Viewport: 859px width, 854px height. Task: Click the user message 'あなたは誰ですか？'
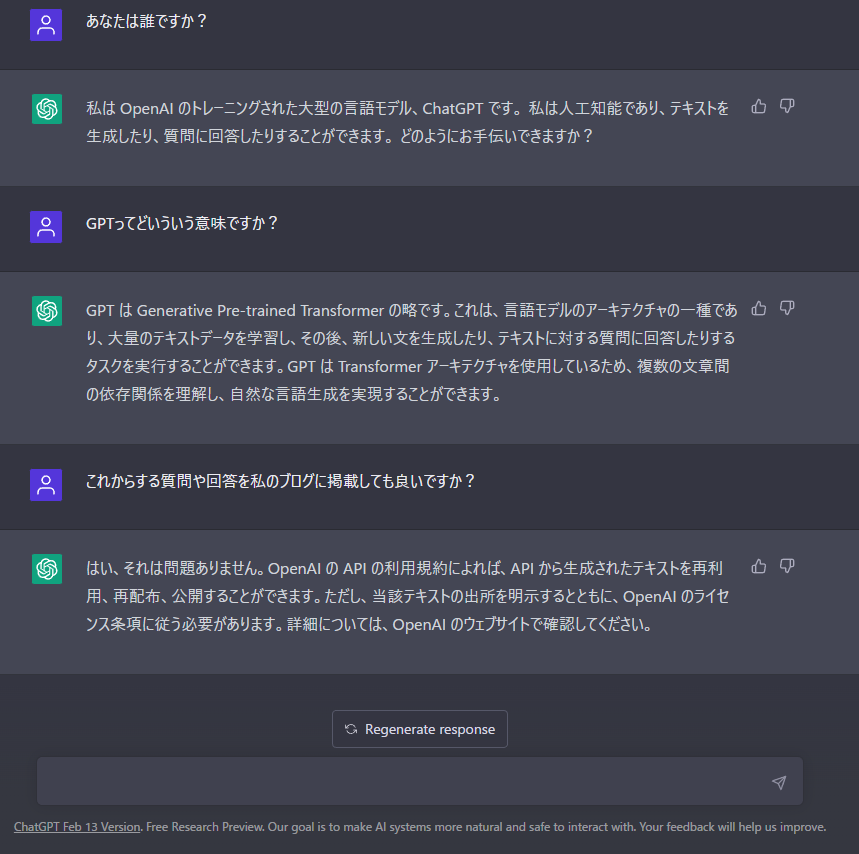click(x=147, y=21)
